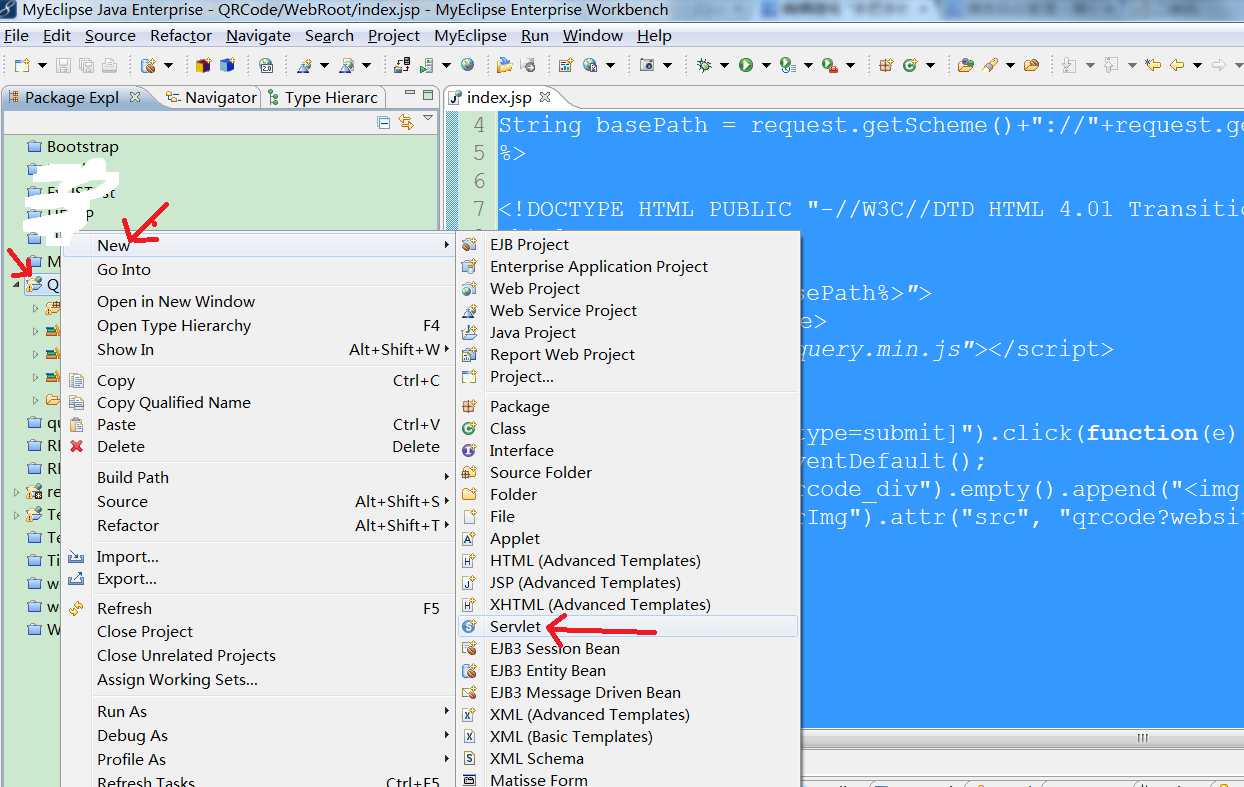Toggle Link with Editor arrows icon

(x=406, y=122)
